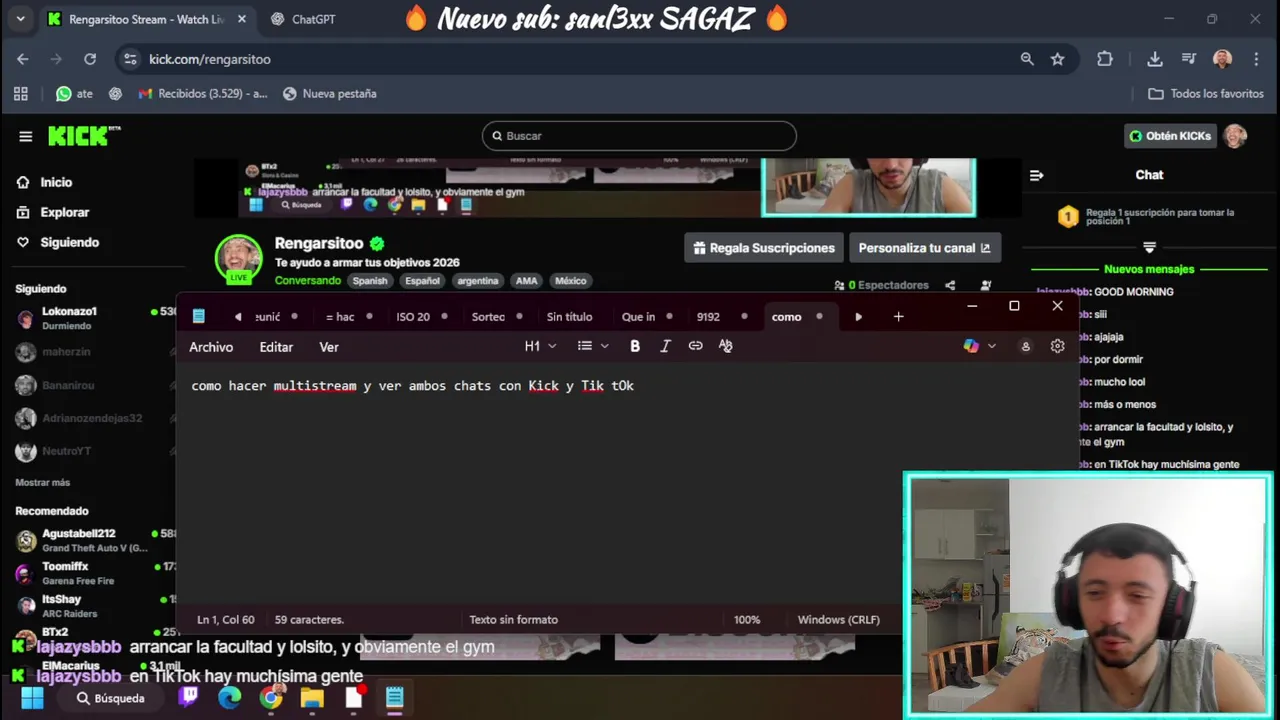Open Recibidos Gmail bookmark

tap(203, 94)
